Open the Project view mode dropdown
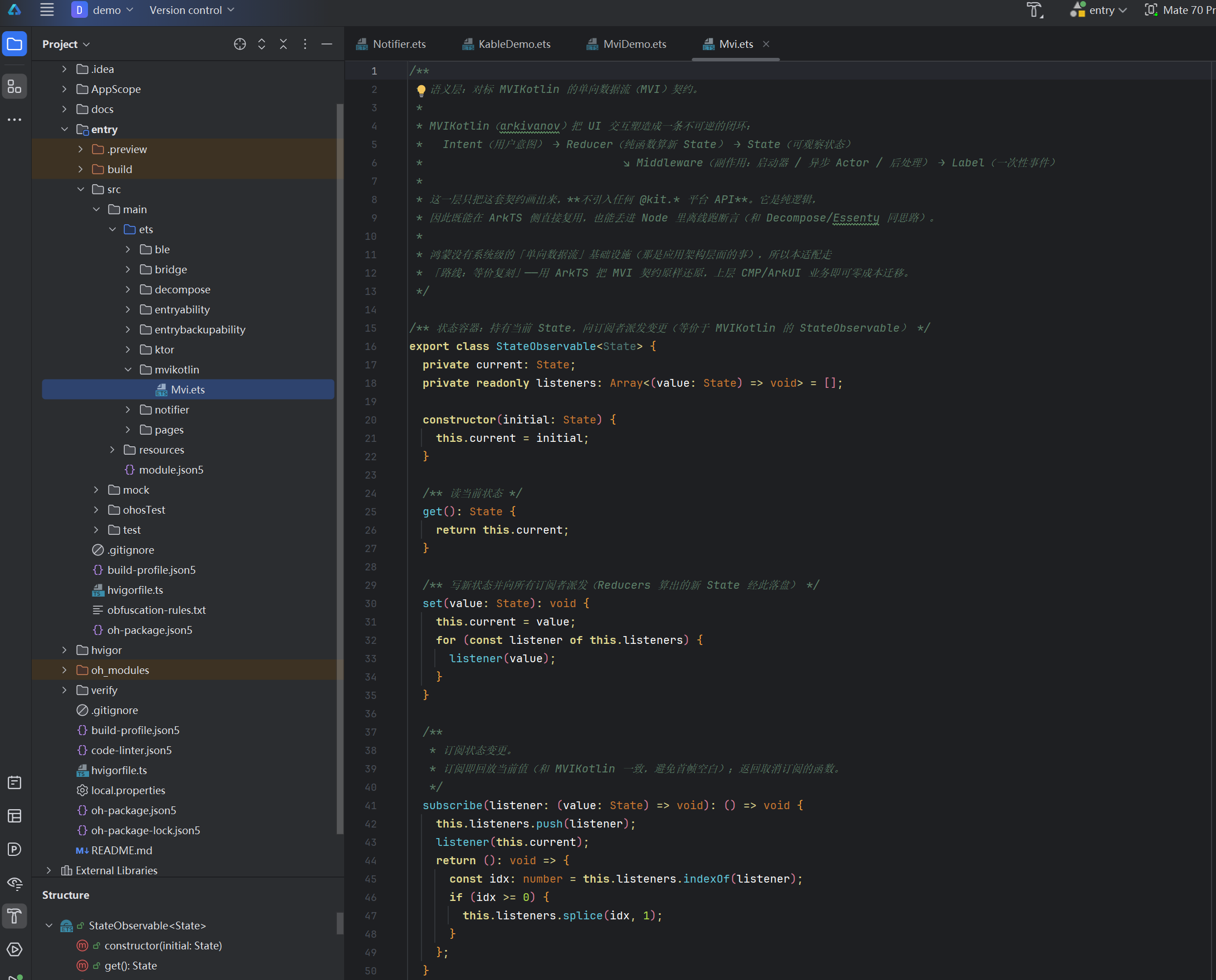1216x980 pixels. coord(66,44)
